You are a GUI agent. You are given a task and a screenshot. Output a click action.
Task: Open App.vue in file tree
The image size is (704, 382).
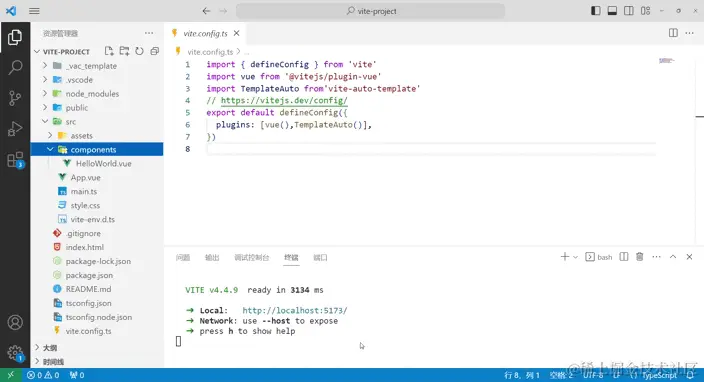(85, 177)
